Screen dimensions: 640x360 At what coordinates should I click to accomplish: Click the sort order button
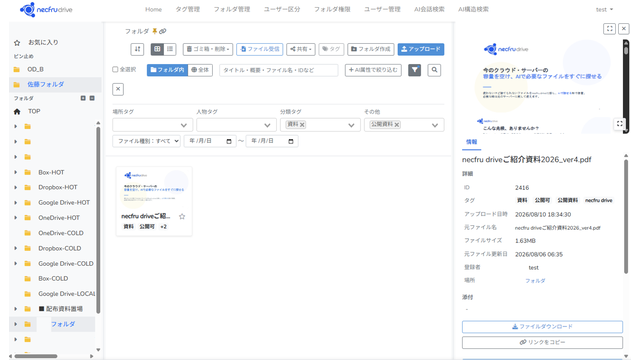[x=138, y=49]
